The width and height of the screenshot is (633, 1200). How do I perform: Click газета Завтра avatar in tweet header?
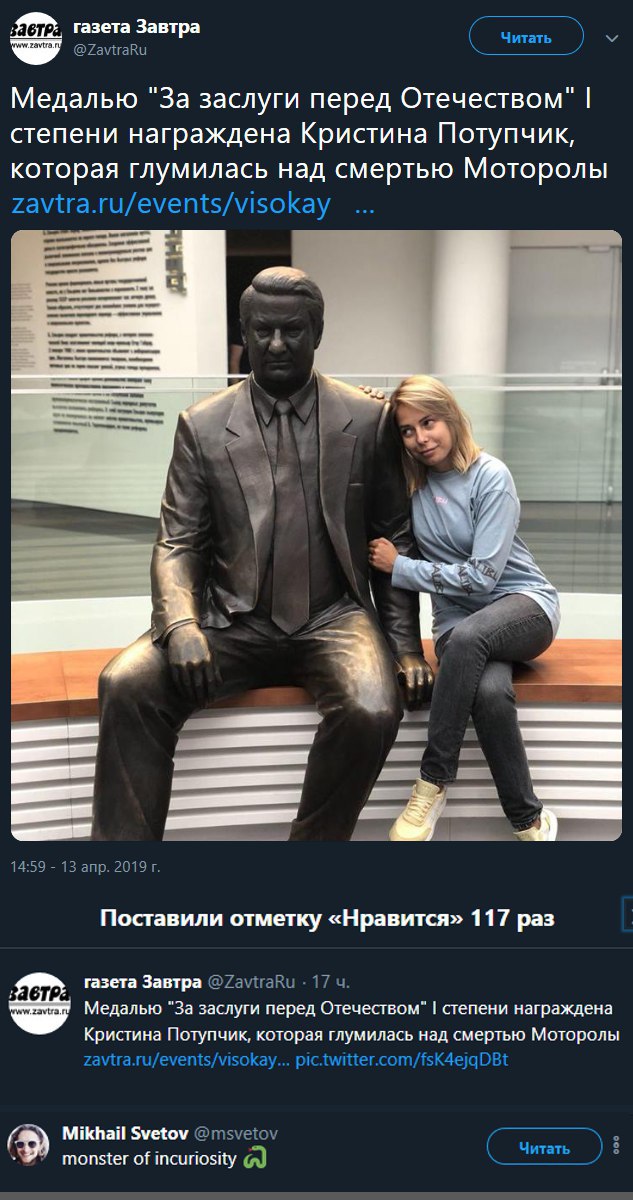[x=37, y=38]
